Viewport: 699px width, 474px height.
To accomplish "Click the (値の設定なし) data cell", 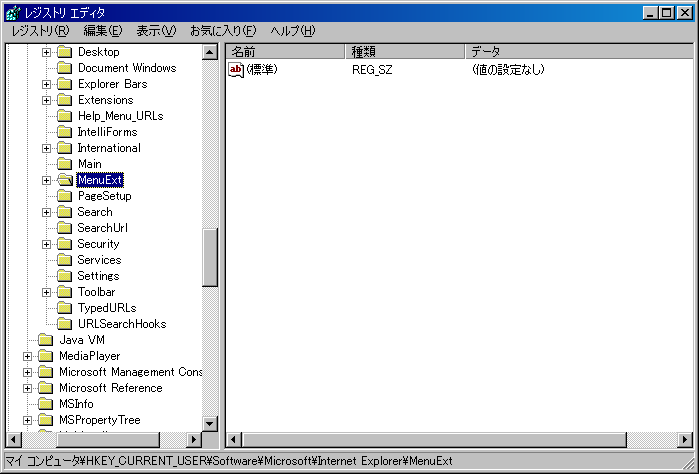I will pos(508,70).
